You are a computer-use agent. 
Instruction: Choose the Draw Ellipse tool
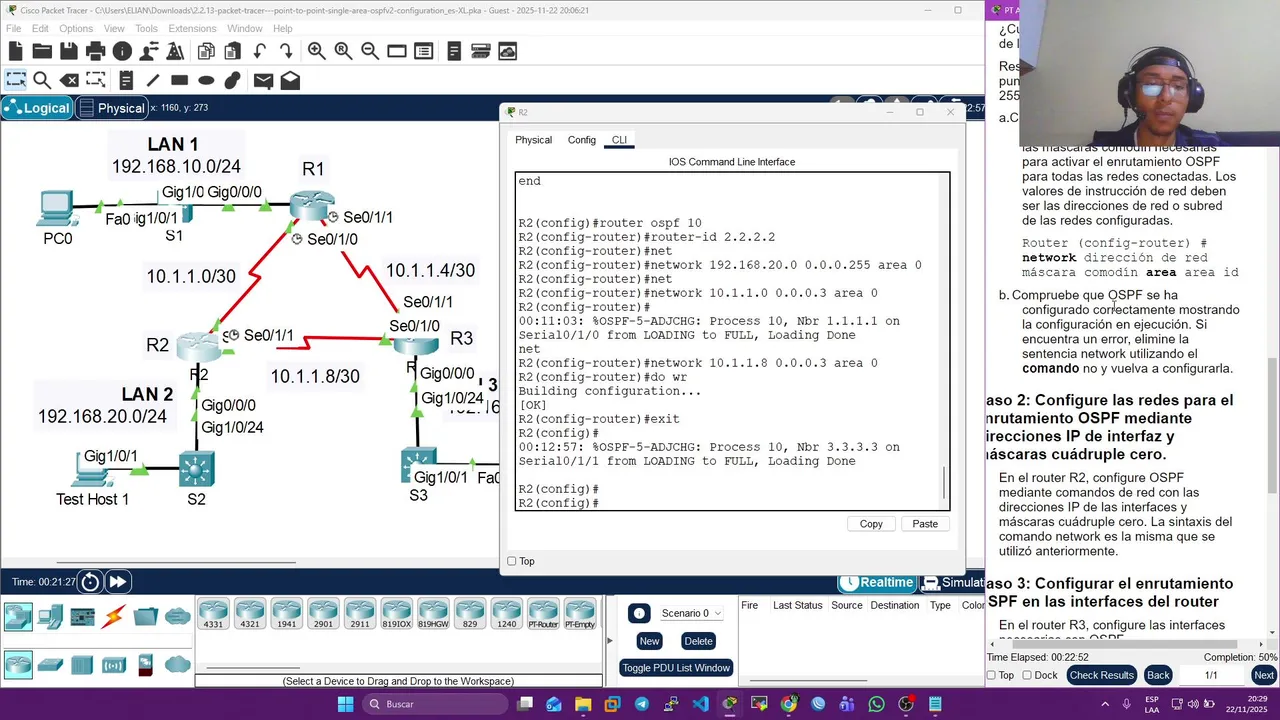tap(206, 80)
